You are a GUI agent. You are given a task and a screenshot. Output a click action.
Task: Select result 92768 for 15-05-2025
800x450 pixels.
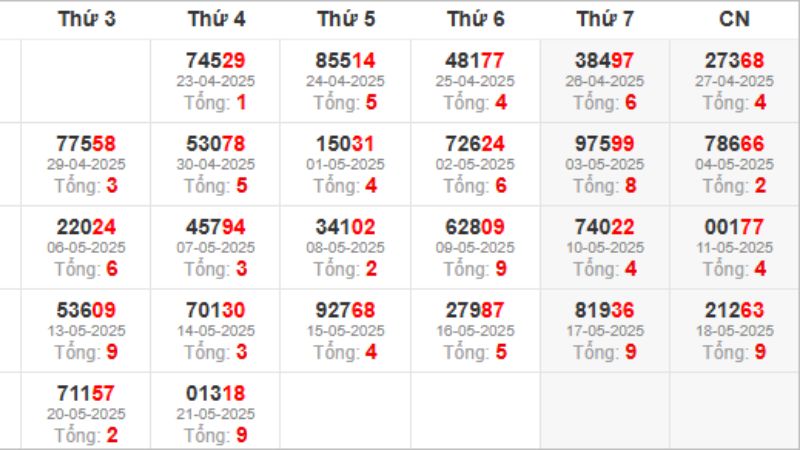pyautogui.click(x=345, y=310)
